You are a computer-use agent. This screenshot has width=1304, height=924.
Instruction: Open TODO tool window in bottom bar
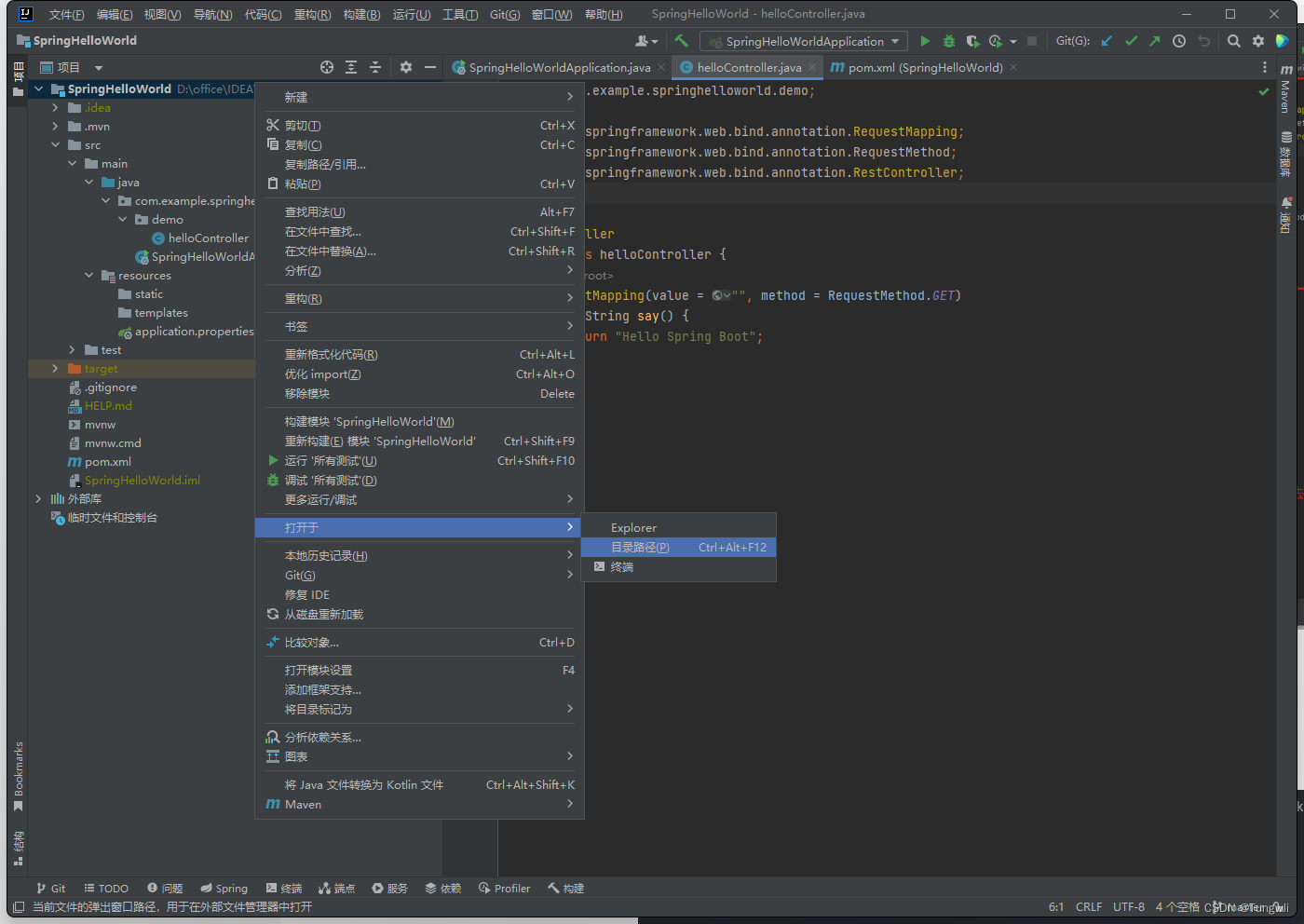106,889
